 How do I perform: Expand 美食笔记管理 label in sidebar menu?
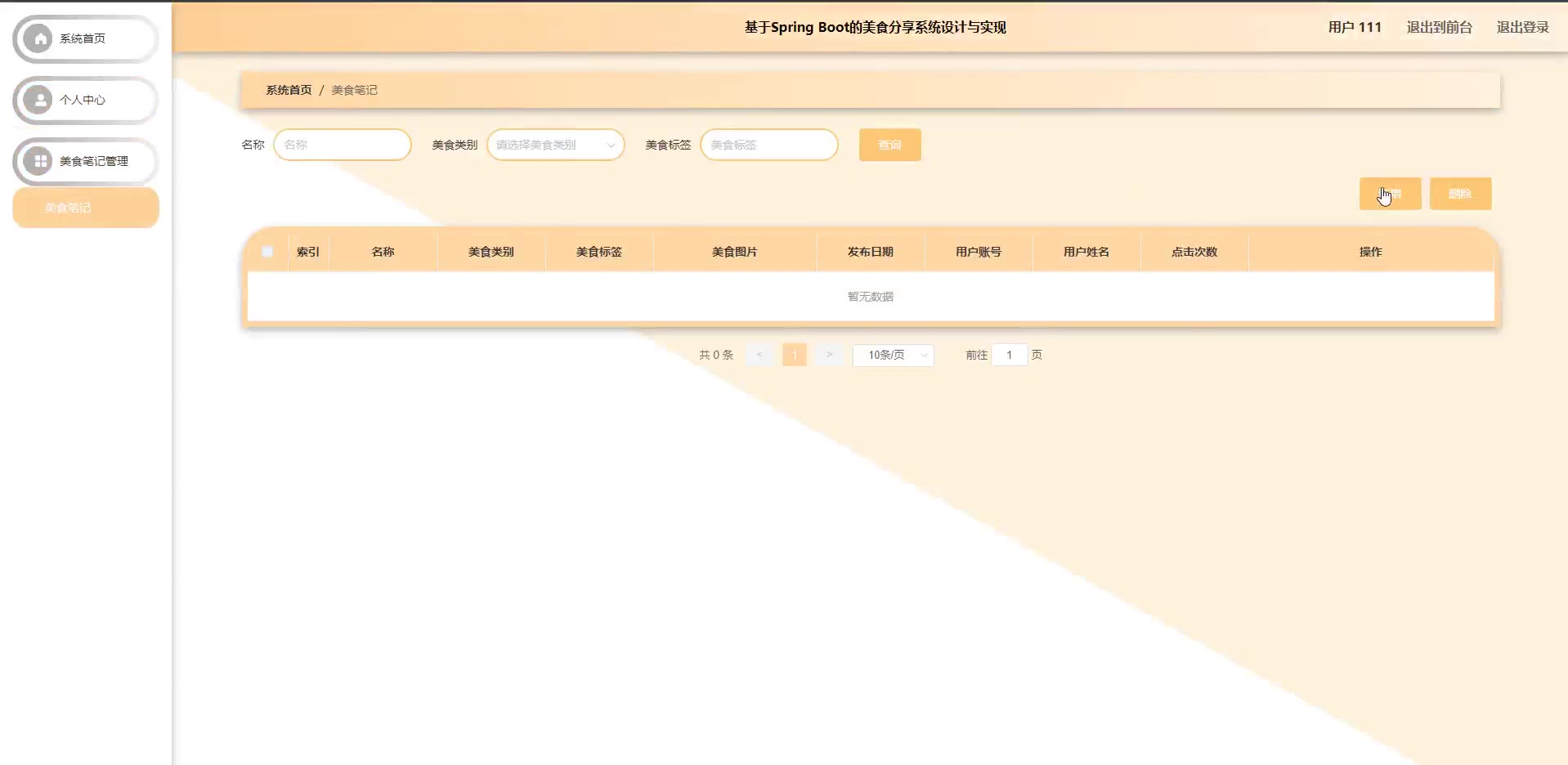pyautogui.click(x=94, y=161)
